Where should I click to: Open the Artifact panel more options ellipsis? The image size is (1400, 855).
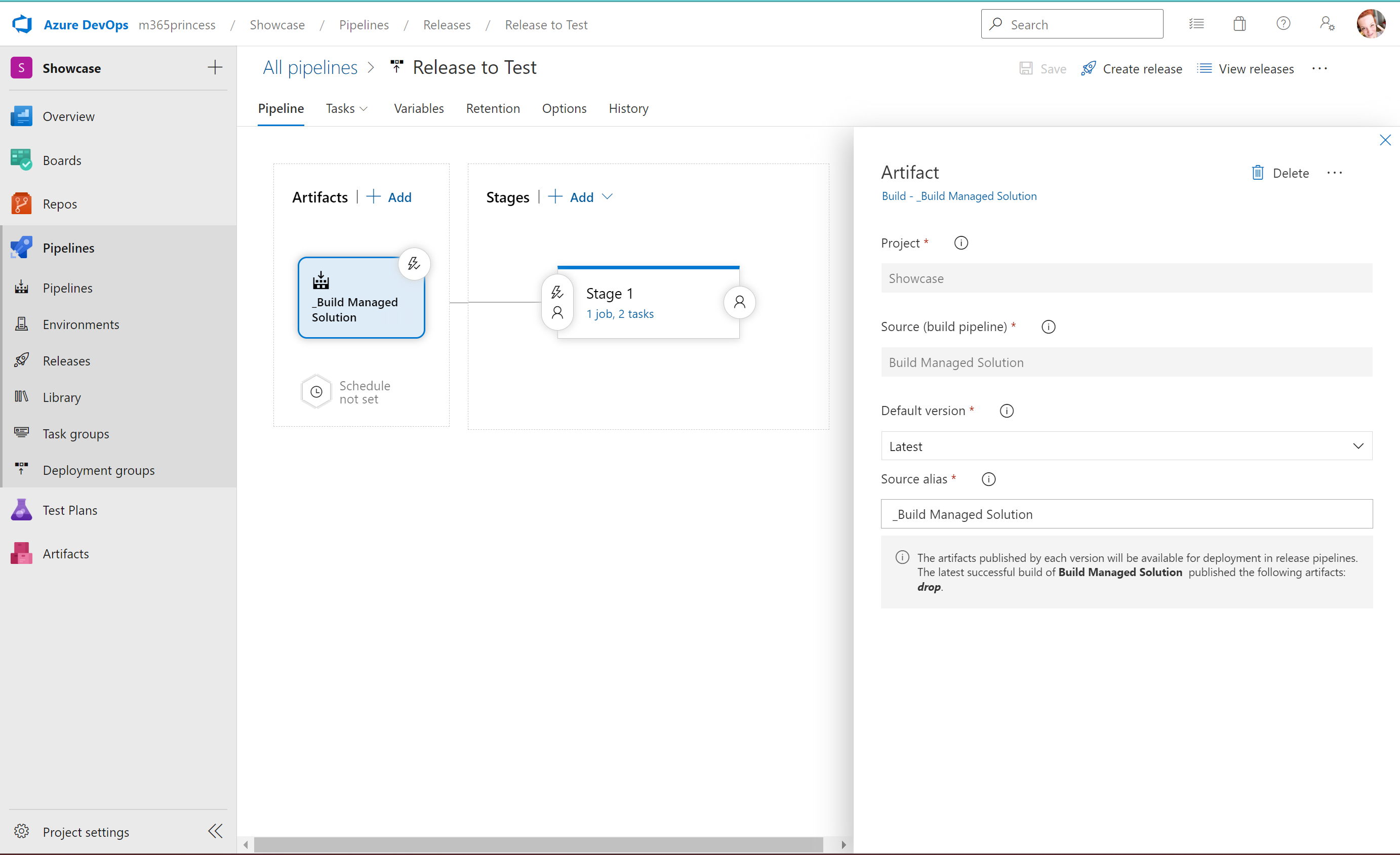pyautogui.click(x=1334, y=173)
